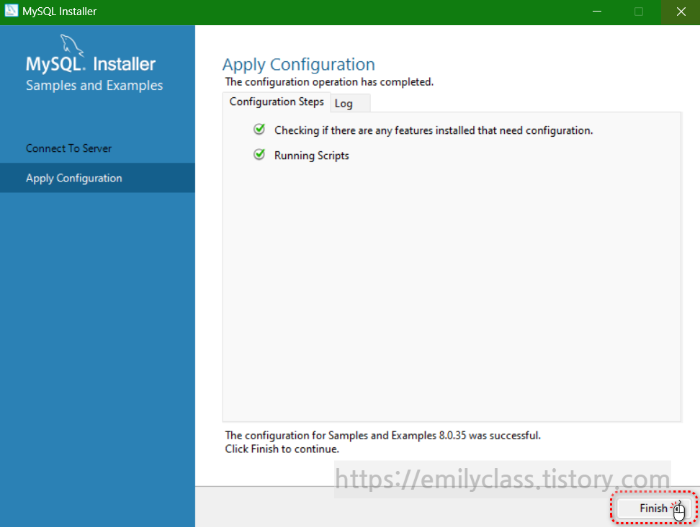
Task: Click the MySQL dolphin logo
Action: point(71,45)
